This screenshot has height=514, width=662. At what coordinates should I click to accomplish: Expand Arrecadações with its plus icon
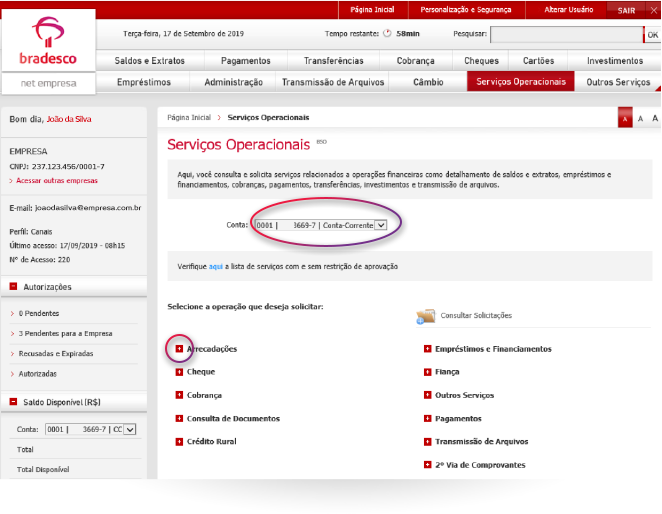click(179, 349)
